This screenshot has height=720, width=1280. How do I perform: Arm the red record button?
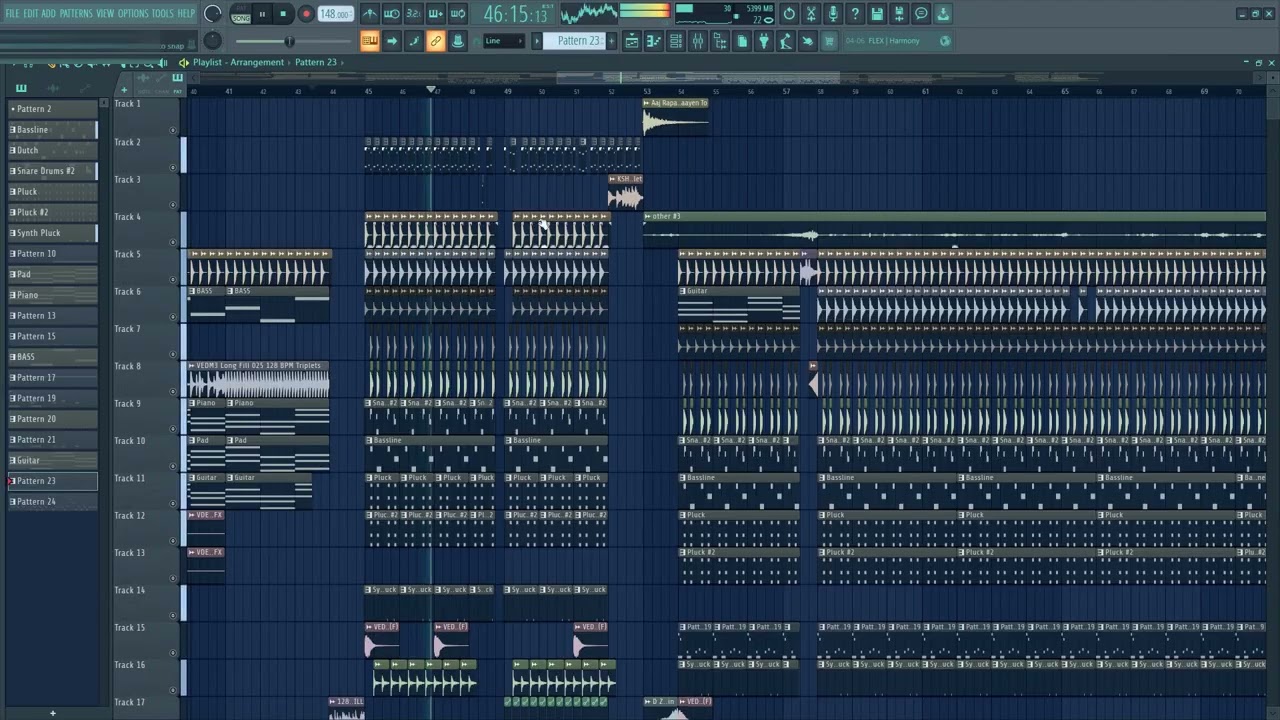coord(306,14)
